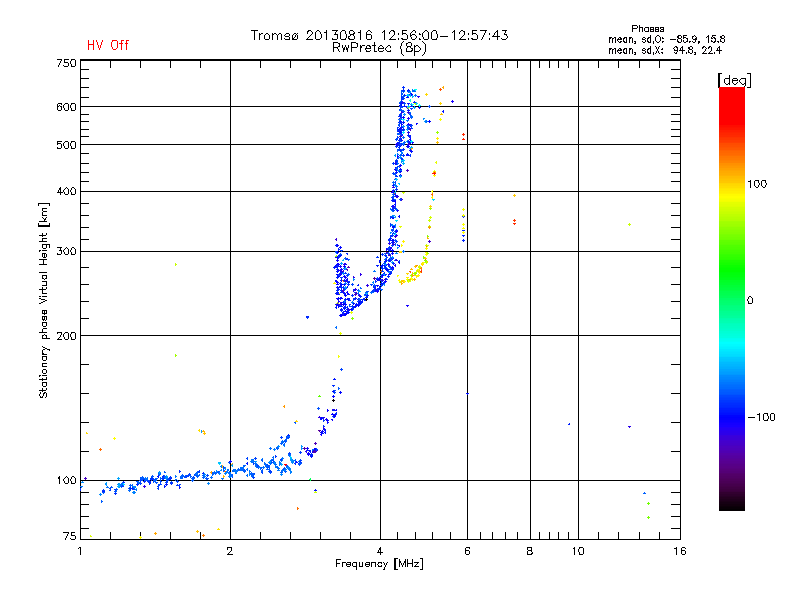Click the x-axis tick label 1
The image size is (800, 600).
tap(80, 551)
